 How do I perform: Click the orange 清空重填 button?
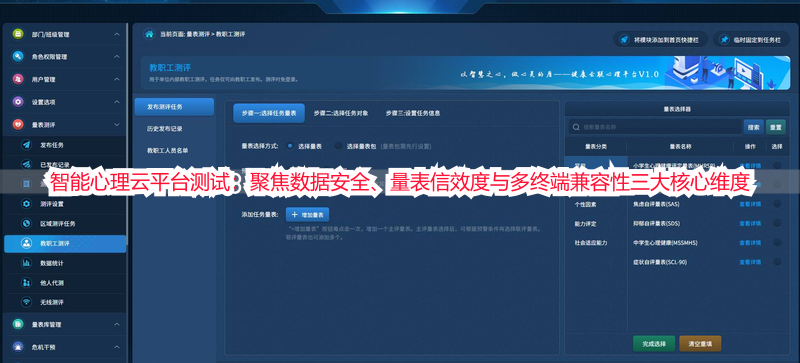[x=700, y=344]
